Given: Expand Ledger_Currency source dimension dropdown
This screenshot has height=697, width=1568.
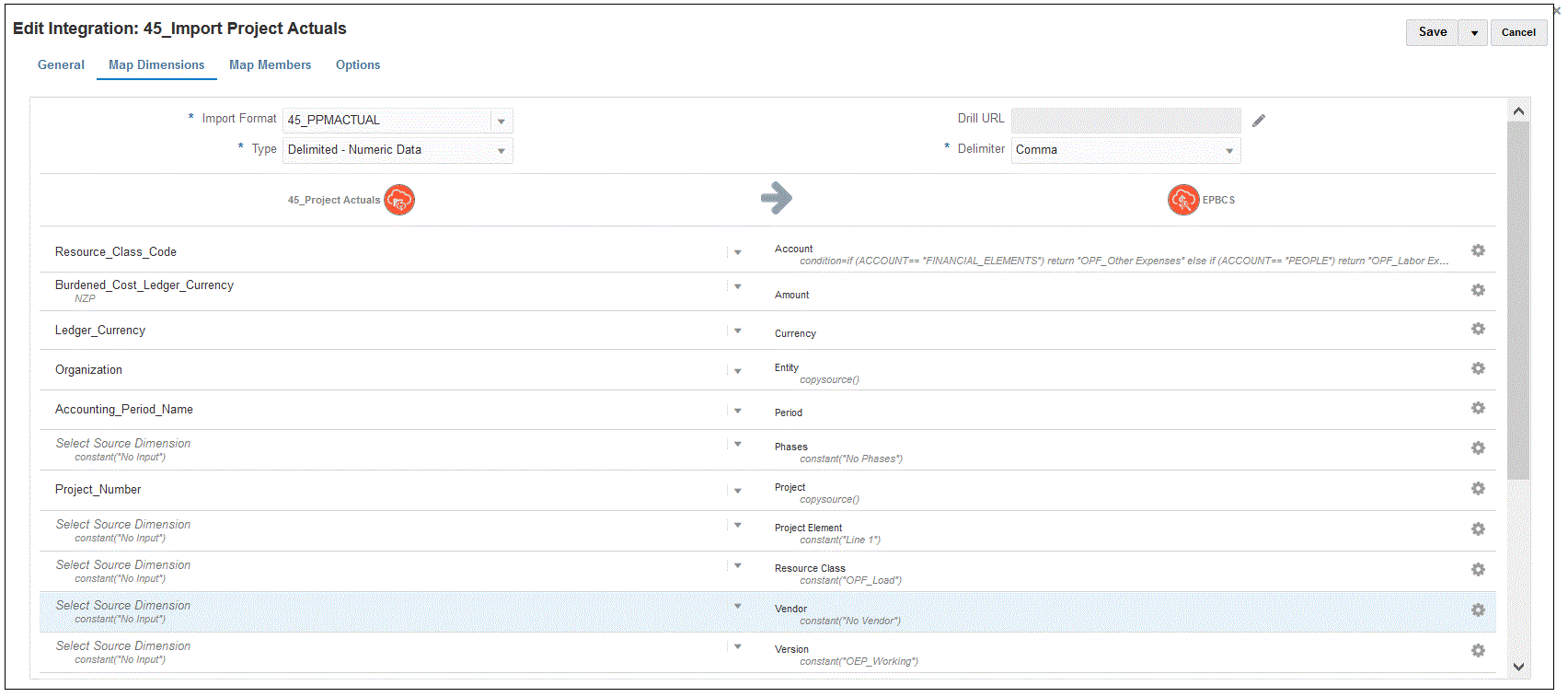Looking at the screenshot, I should (x=737, y=331).
